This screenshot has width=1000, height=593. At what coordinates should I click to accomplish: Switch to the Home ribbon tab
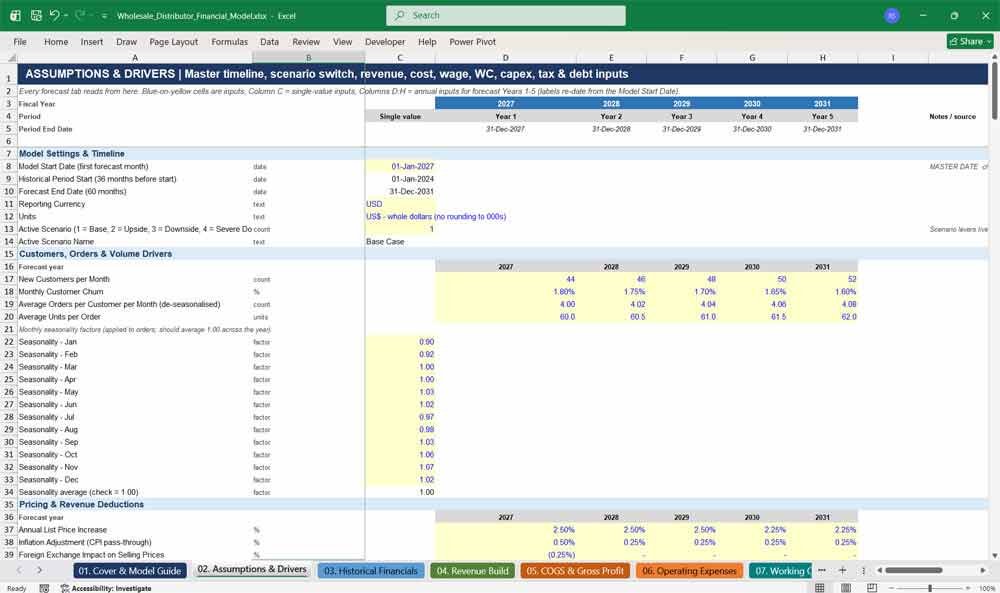[x=56, y=41]
